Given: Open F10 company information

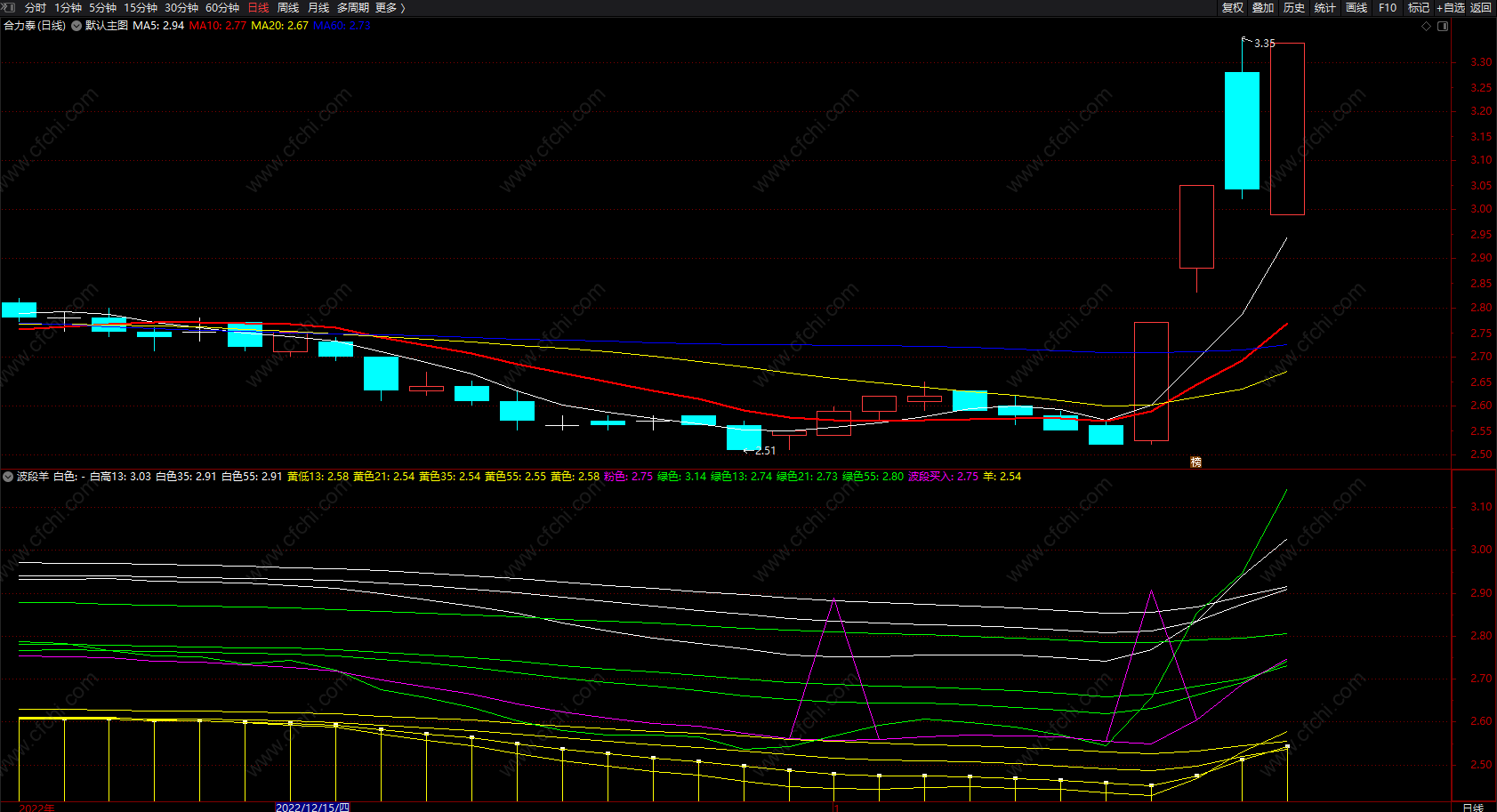Looking at the screenshot, I should click(1388, 7).
